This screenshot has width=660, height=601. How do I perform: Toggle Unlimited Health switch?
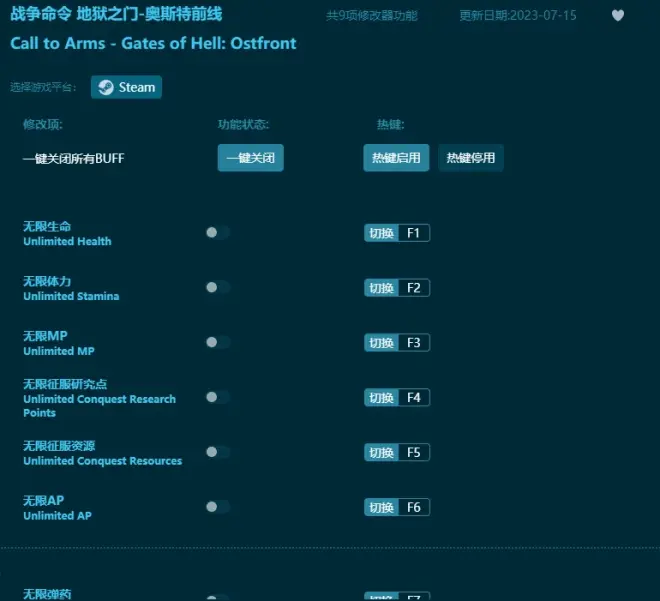[217, 233]
